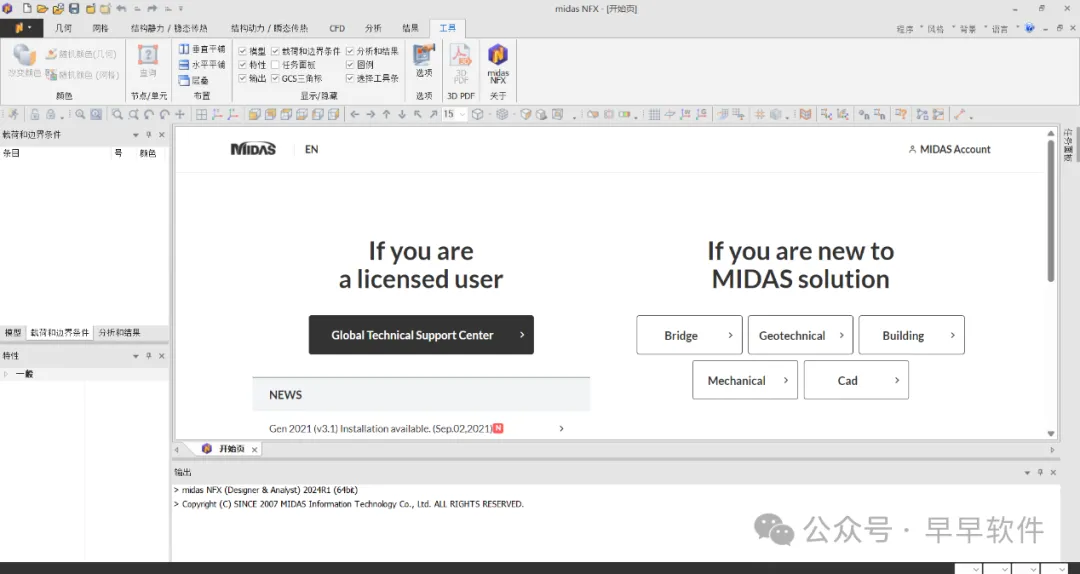Screen dimensions: 1080x574
Task: Uncheck the 特性 checkbox
Action: (x=242, y=65)
